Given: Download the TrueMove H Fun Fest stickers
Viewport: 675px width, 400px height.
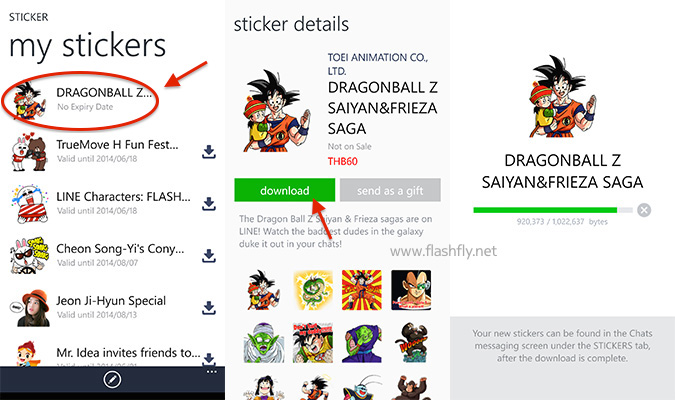Looking at the screenshot, I should 209,152.
